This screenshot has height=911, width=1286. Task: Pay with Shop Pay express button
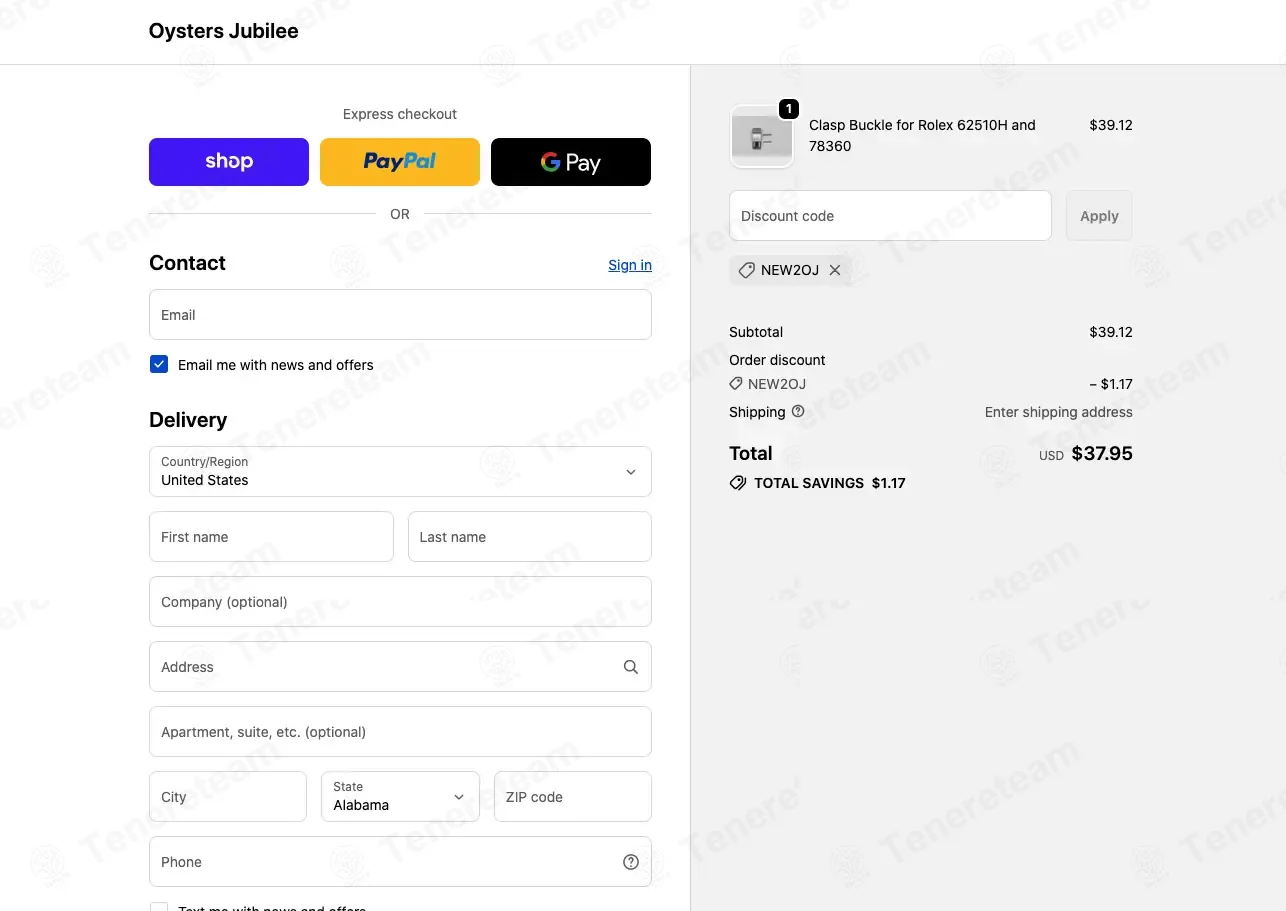point(229,162)
